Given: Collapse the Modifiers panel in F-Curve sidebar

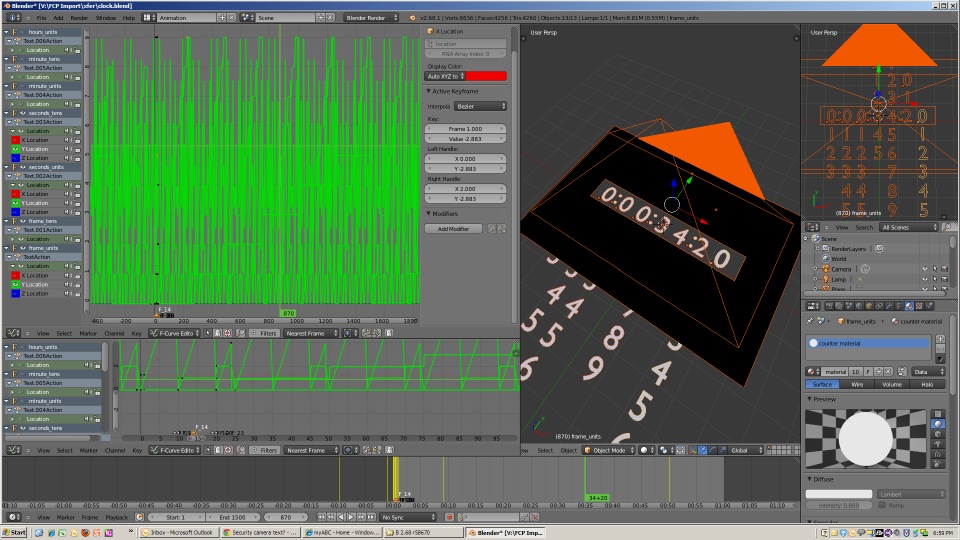Looking at the screenshot, I should tap(429, 214).
